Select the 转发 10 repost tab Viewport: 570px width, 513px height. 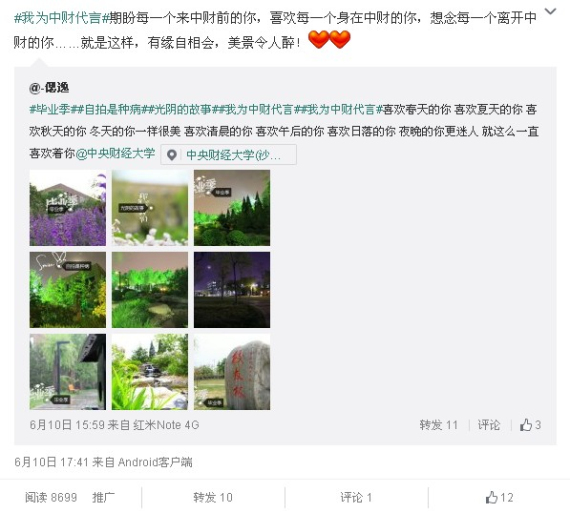(x=213, y=497)
